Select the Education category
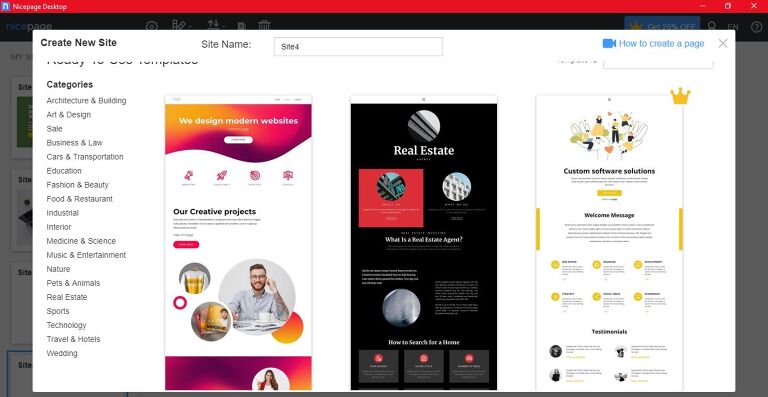 click(64, 171)
